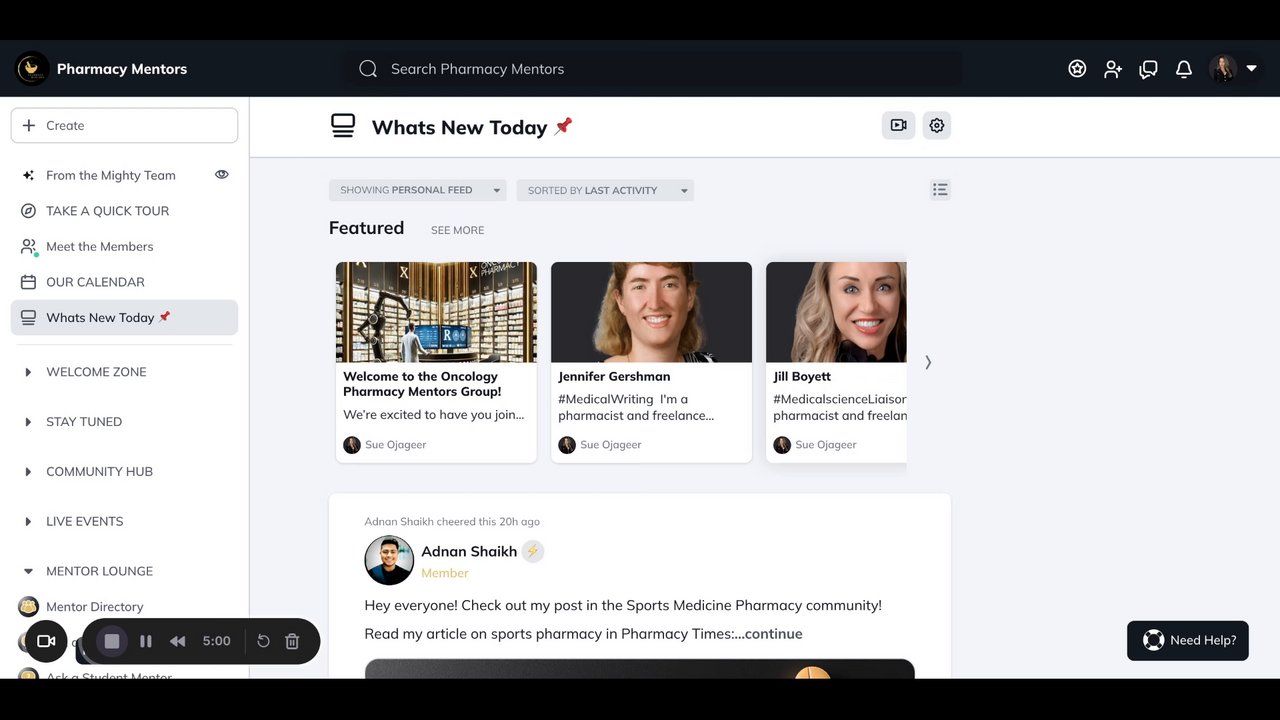This screenshot has width=1280, height=720.
Task: Restart the recording
Action: (263, 641)
